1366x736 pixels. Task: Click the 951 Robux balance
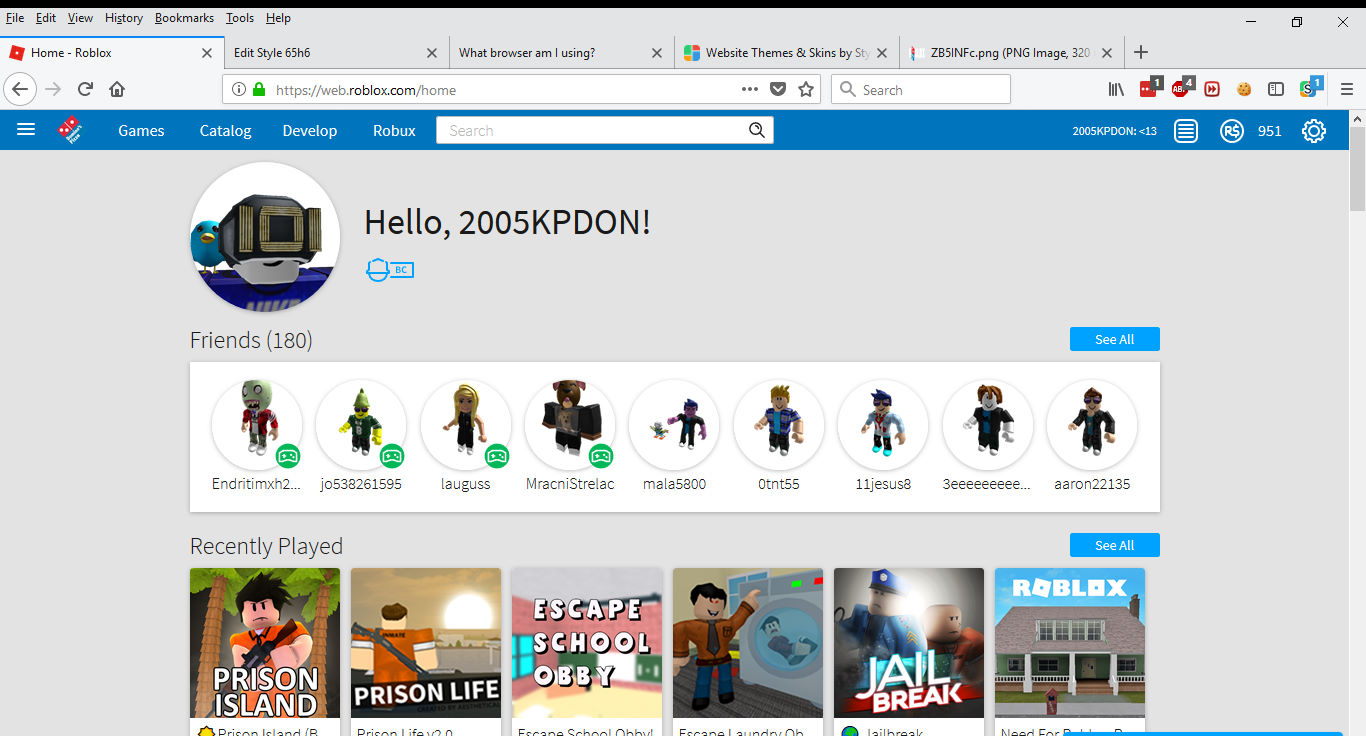click(x=1270, y=131)
